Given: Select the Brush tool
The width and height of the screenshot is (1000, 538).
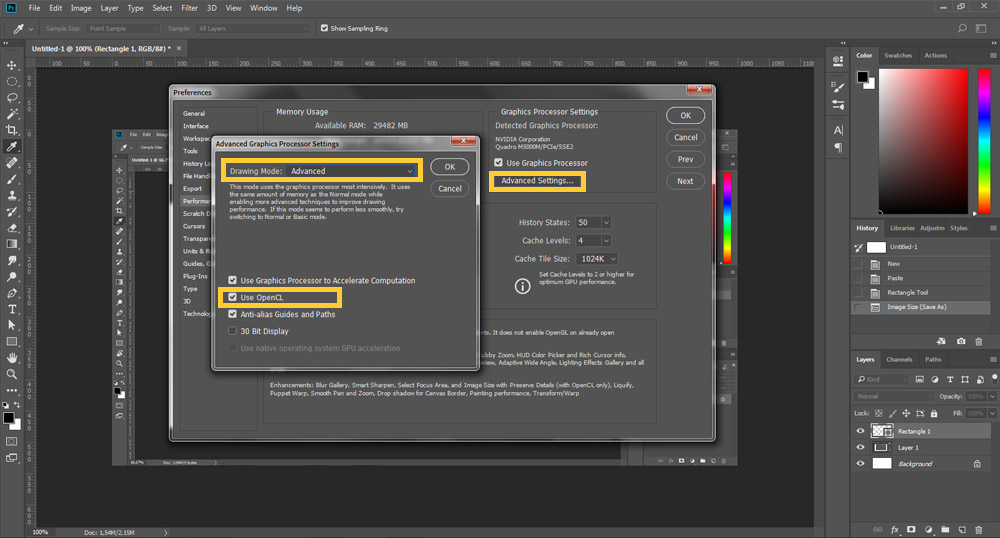Looking at the screenshot, I should tap(11, 179).
